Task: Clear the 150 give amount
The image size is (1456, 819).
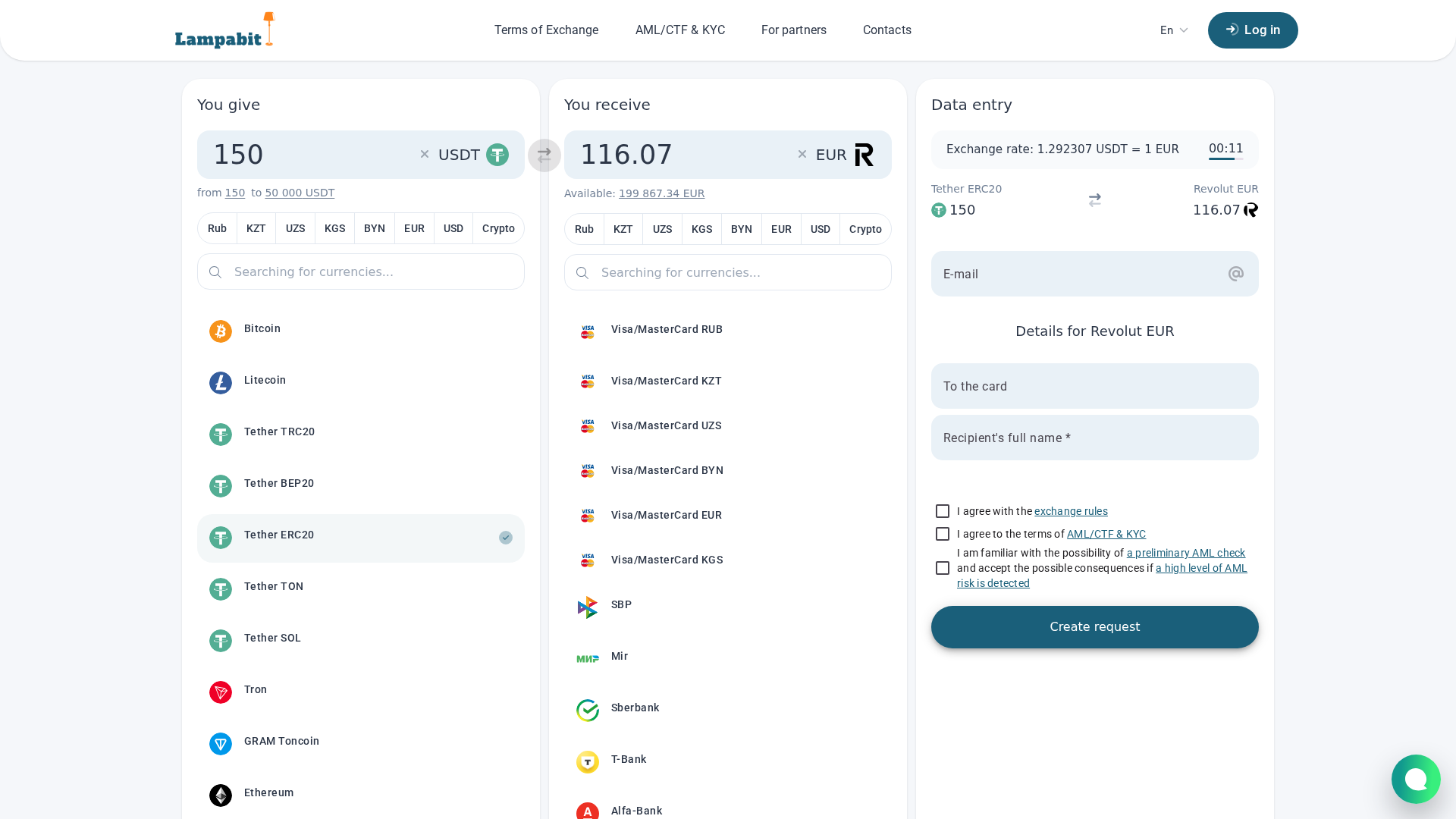Action: click(425, 154)
